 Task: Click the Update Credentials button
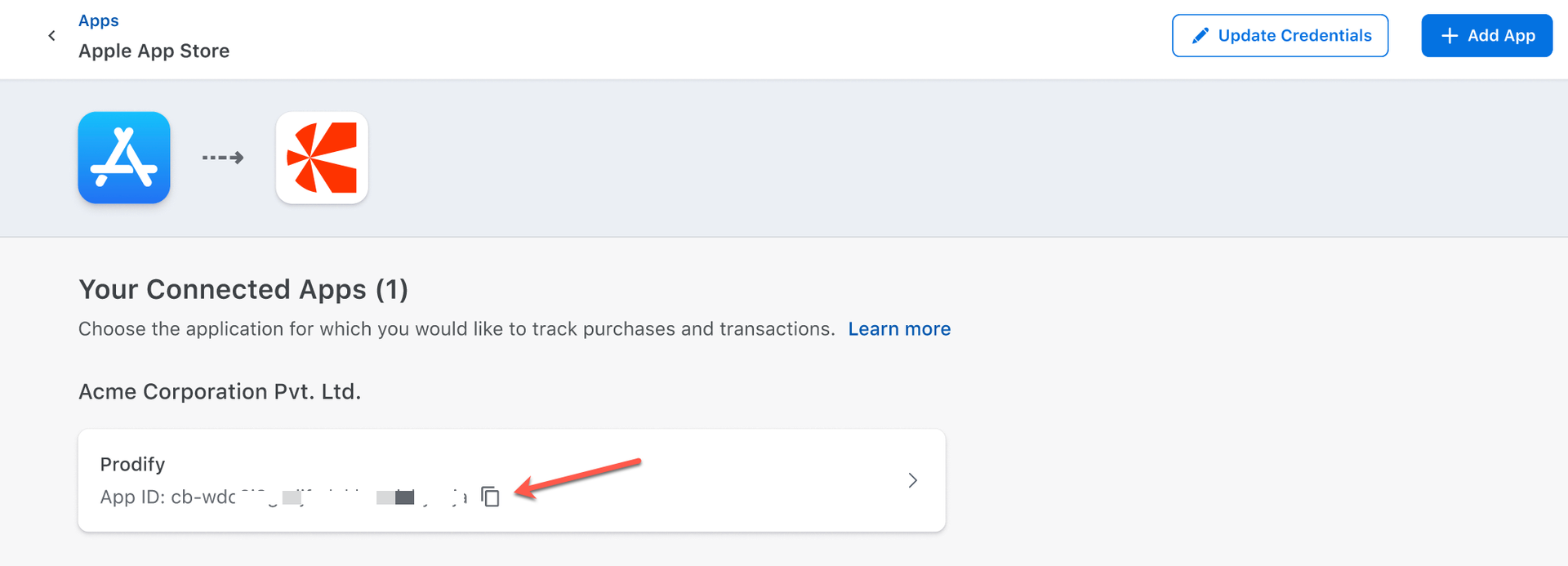tap(1280, 35)
